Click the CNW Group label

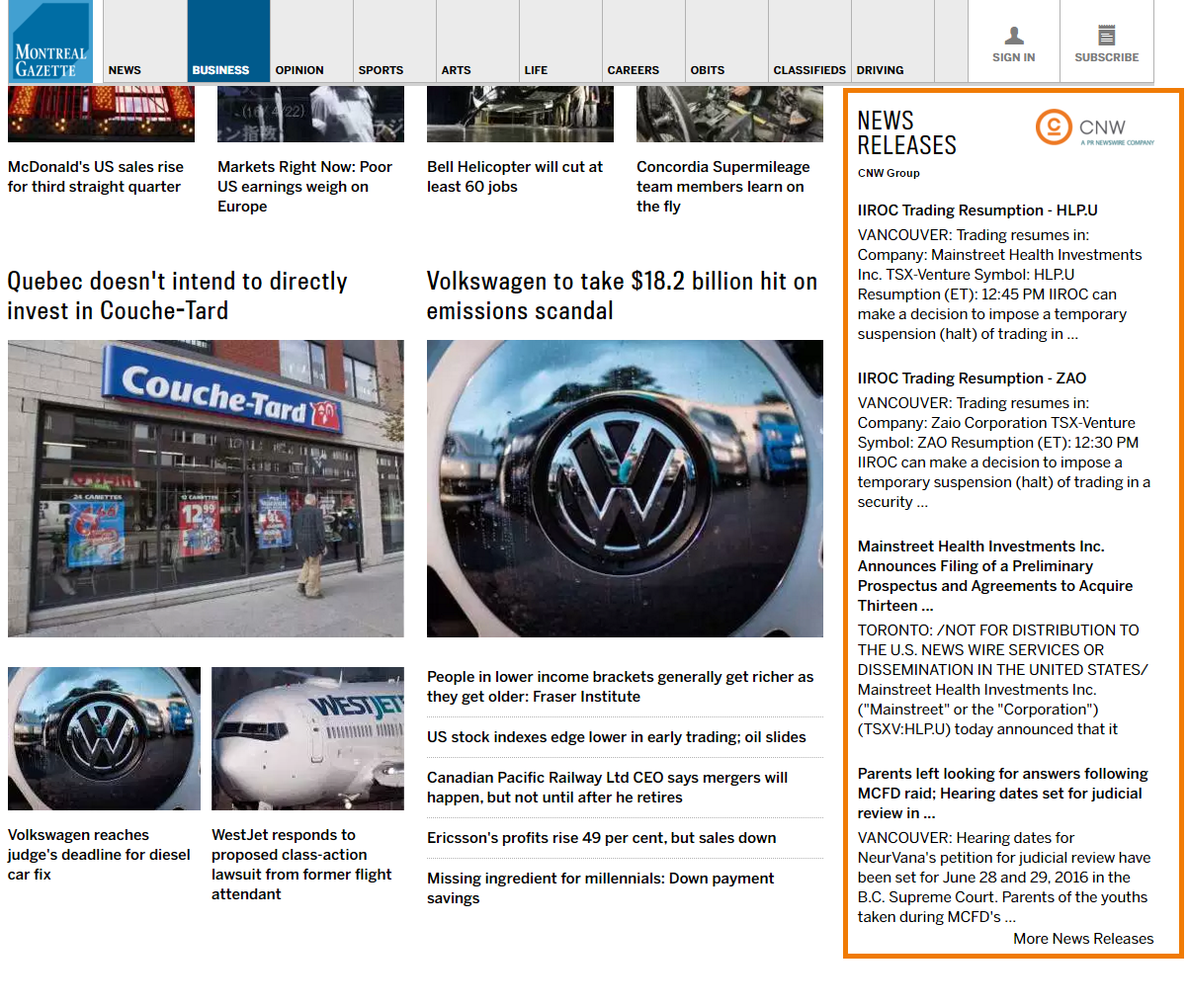pos(889,173)
